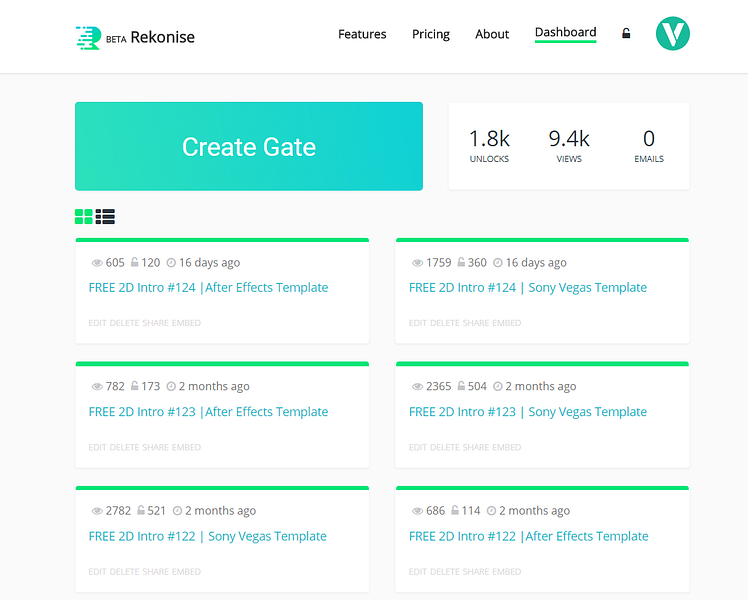
Task: Click EMBED on #124 After Effects gate
Action: (x=187, y=323)
